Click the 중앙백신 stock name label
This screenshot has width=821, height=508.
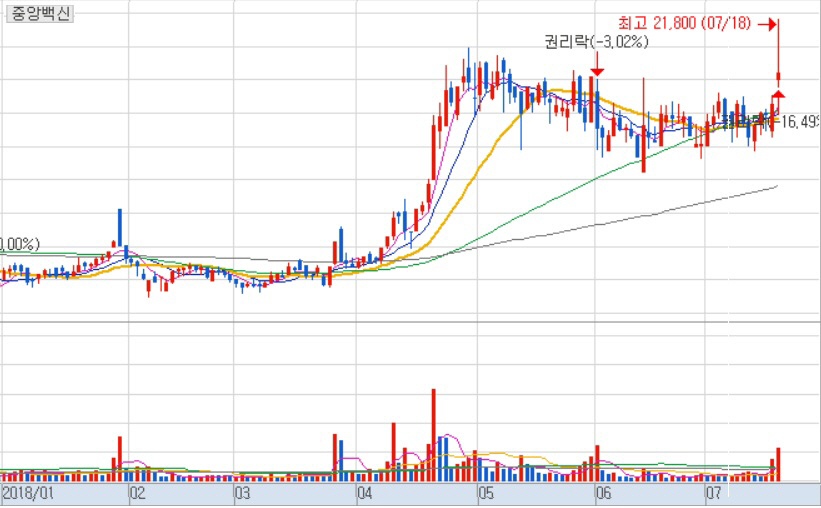(39, 15)
